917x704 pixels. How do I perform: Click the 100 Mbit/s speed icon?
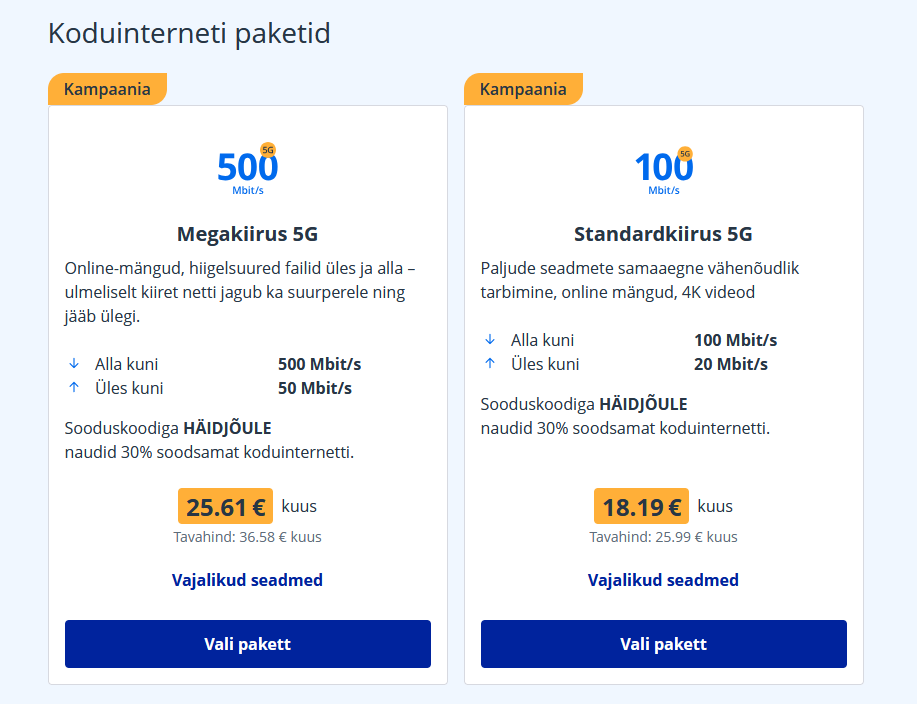[663, 169]
